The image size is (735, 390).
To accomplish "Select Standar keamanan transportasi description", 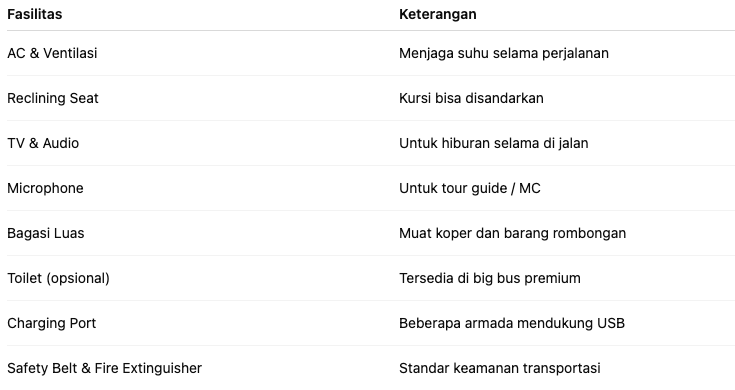I will (500, 368).
